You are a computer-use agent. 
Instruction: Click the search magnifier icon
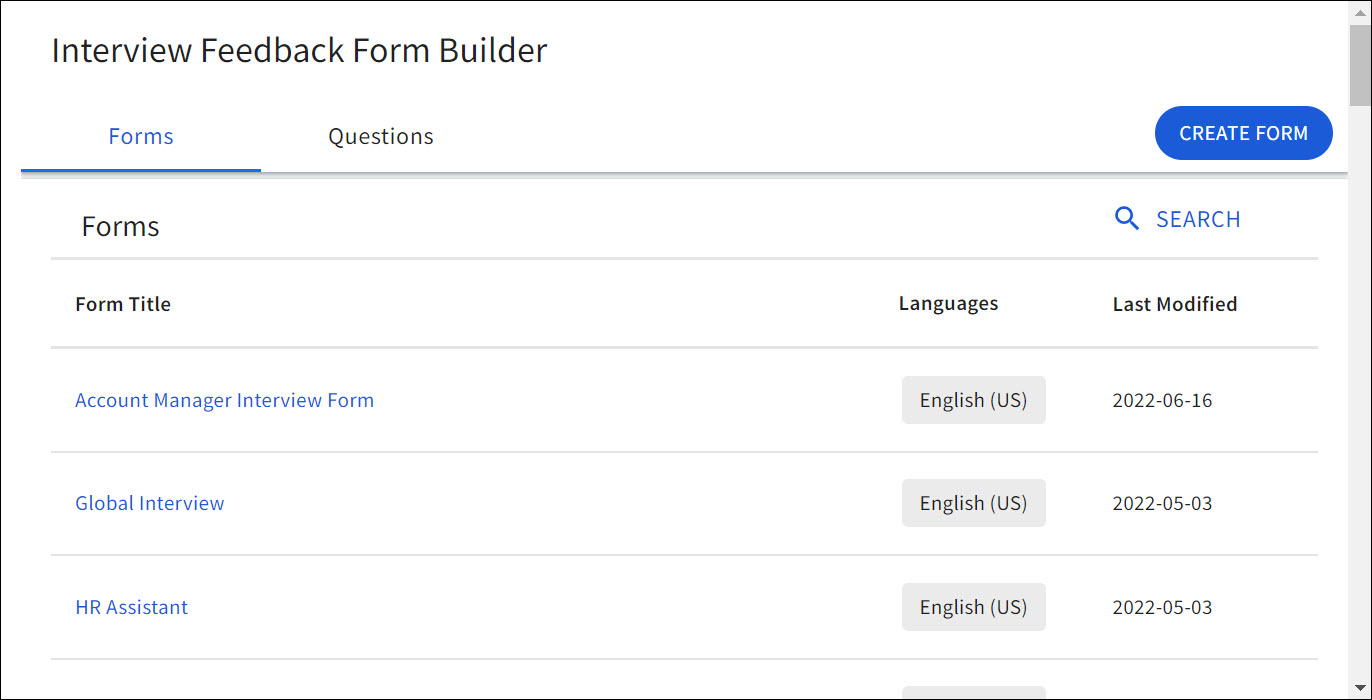tap(1127, 218)
